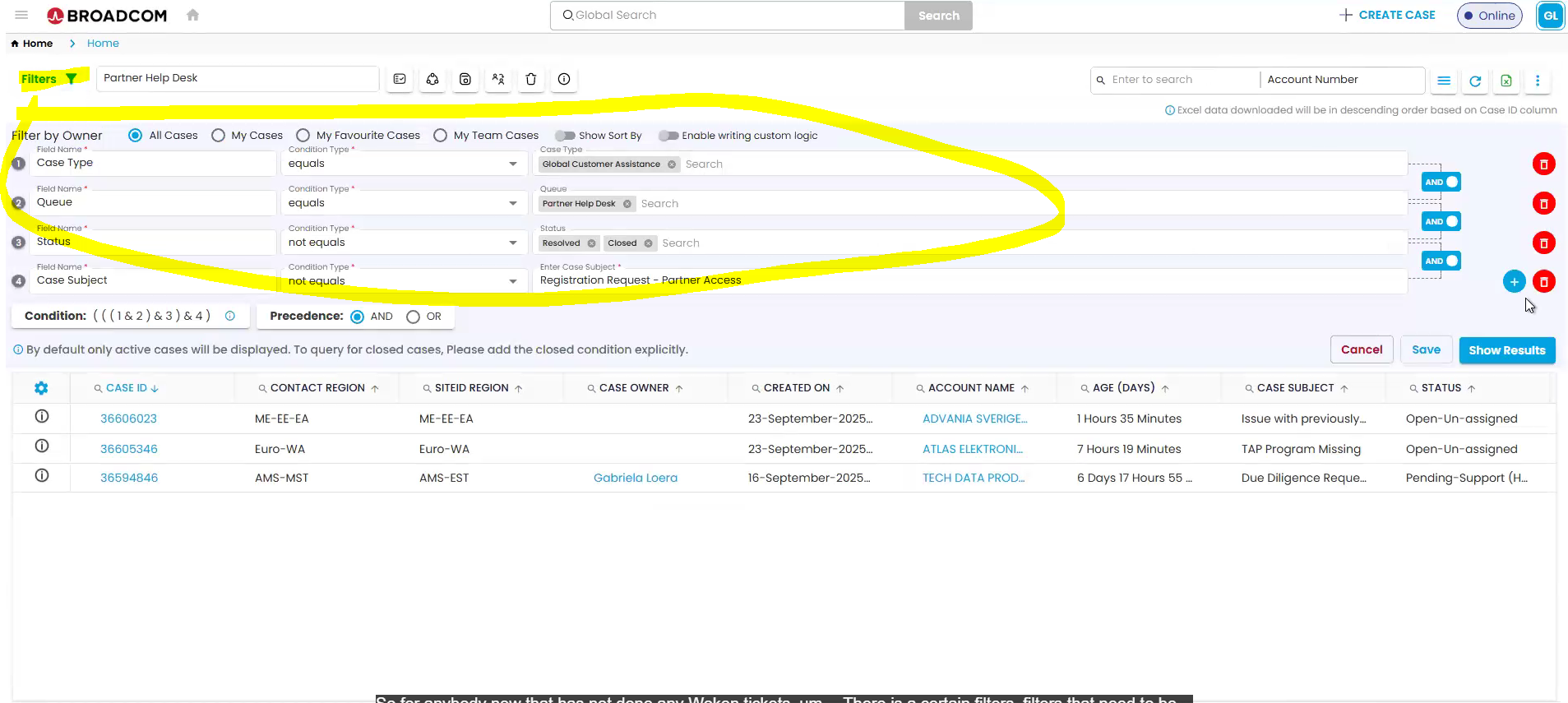
Task: Click the three-line list view icon
Action: point(1444,81)
